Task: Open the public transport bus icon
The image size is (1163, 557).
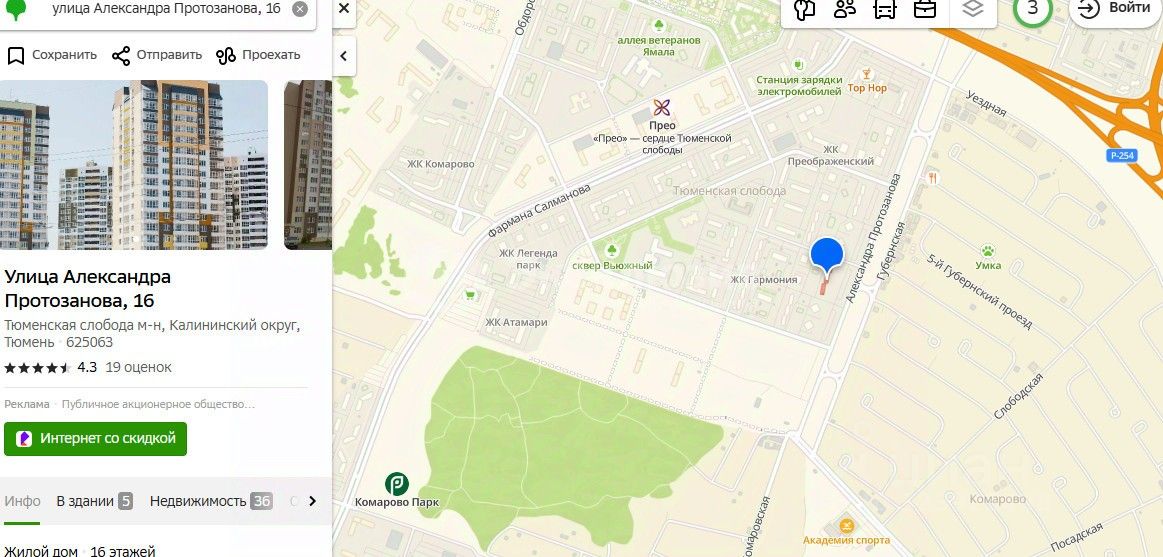Action: [x=885, y=9]
